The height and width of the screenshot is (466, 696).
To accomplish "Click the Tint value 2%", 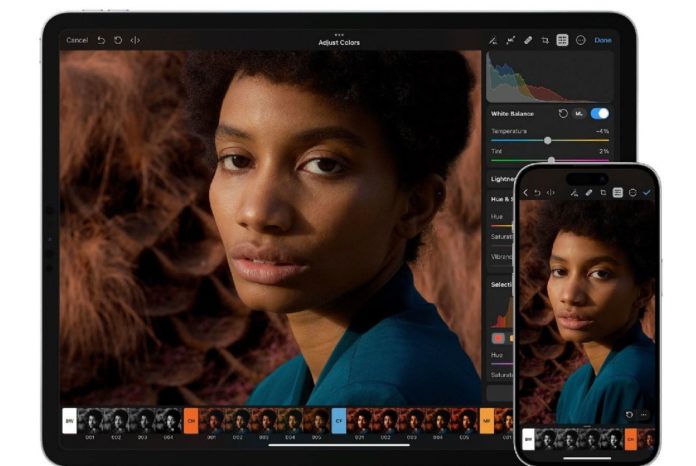I will point(604,151).
